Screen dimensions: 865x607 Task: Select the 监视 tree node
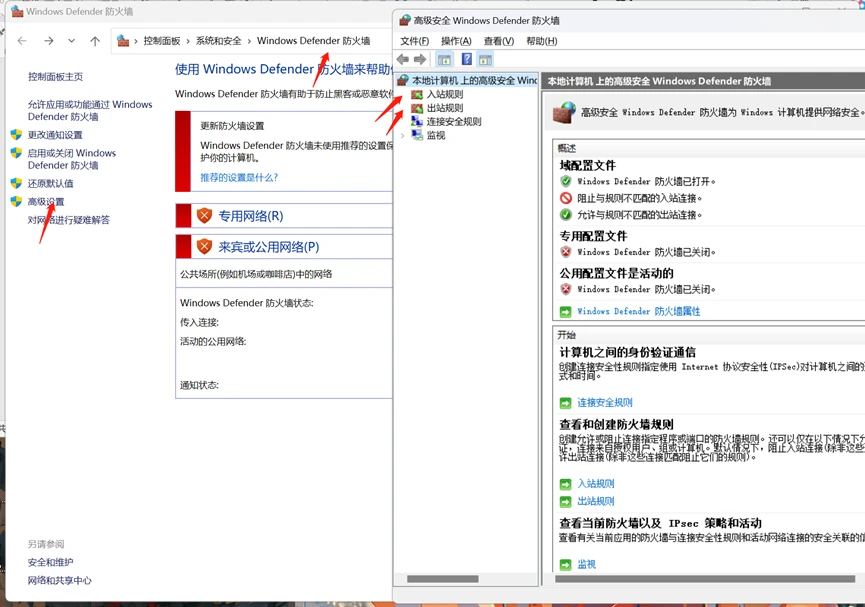(x=436, y=135)
